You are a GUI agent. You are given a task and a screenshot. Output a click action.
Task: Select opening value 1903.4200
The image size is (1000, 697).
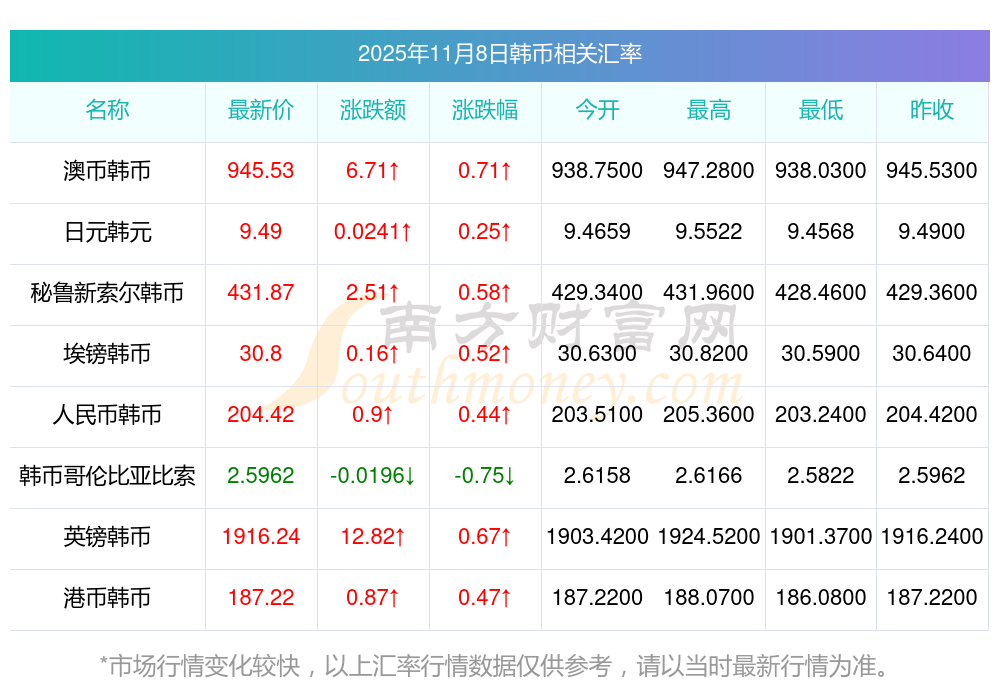pyautogui.click(x=597, y=537)
